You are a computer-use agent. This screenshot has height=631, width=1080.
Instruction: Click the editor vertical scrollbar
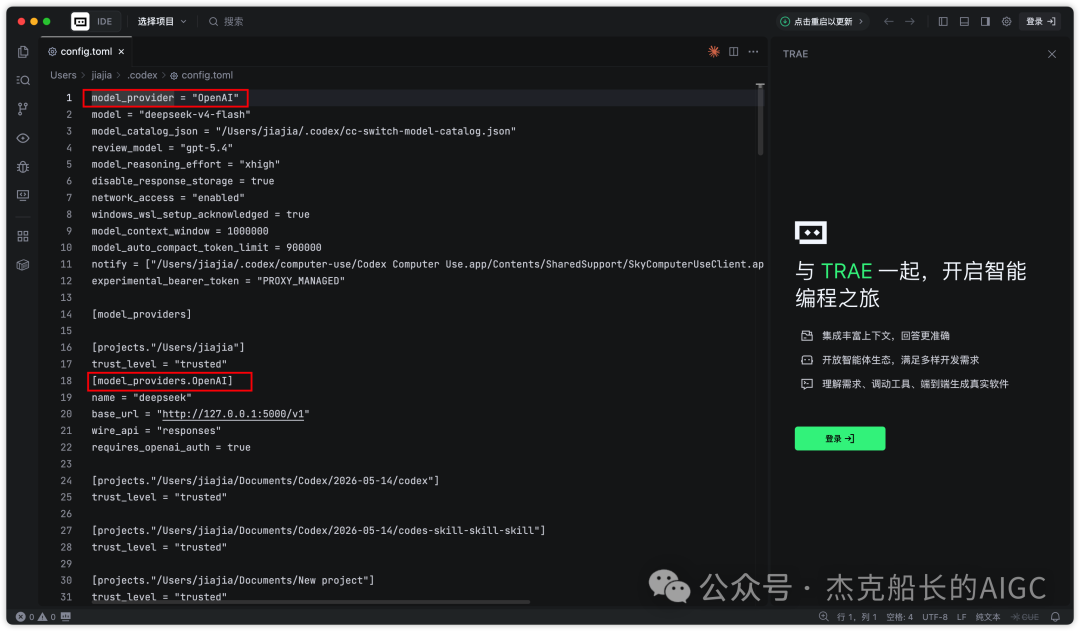pyautogui.click(x=760, y=121)
